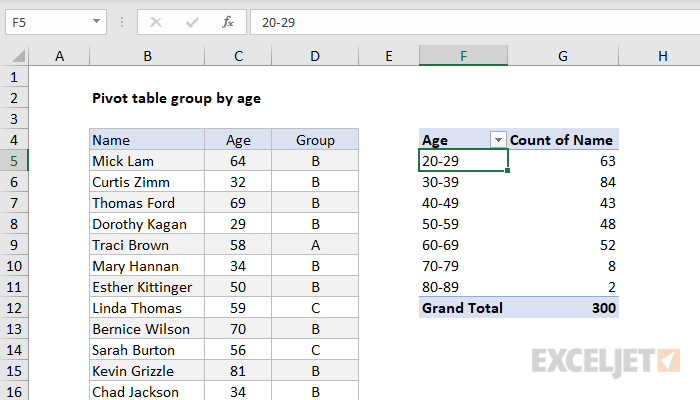Screen dimensions: 700x400
Task: Select the cell 'Traci Brown'
Action: 147,245
